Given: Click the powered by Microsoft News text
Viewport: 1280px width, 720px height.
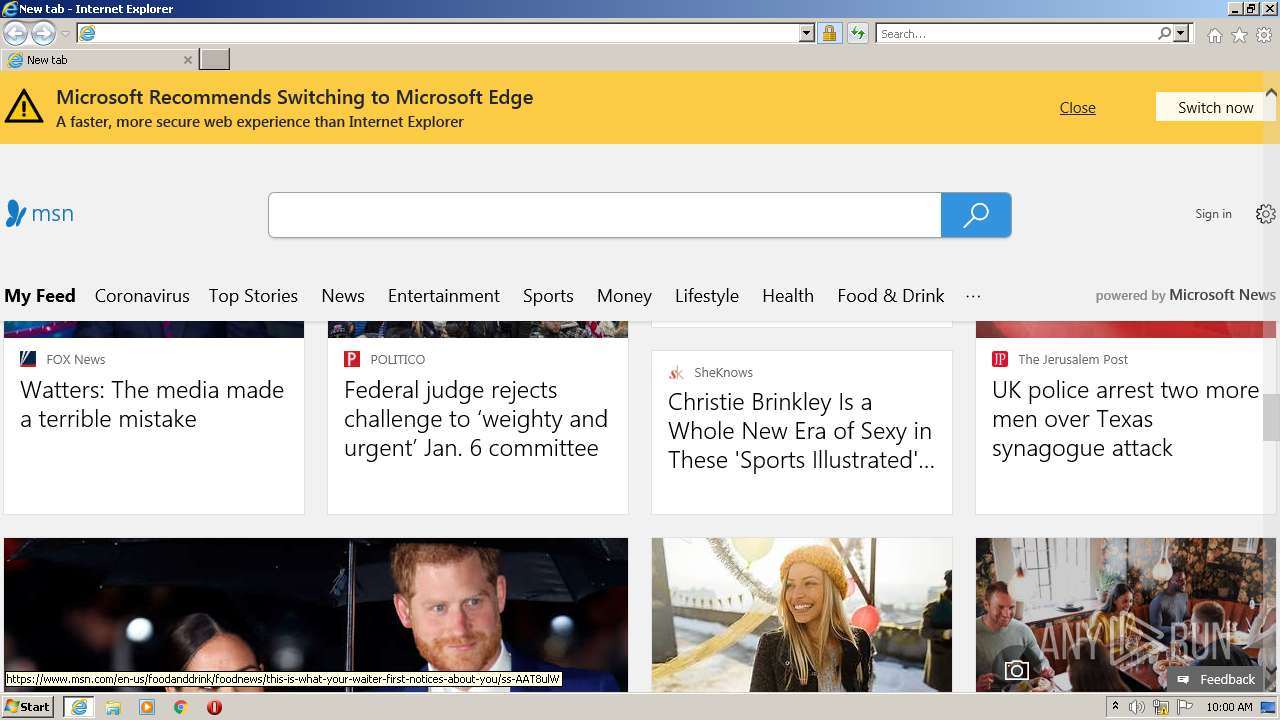Looking at the screenshot, I should (1185, 295).
